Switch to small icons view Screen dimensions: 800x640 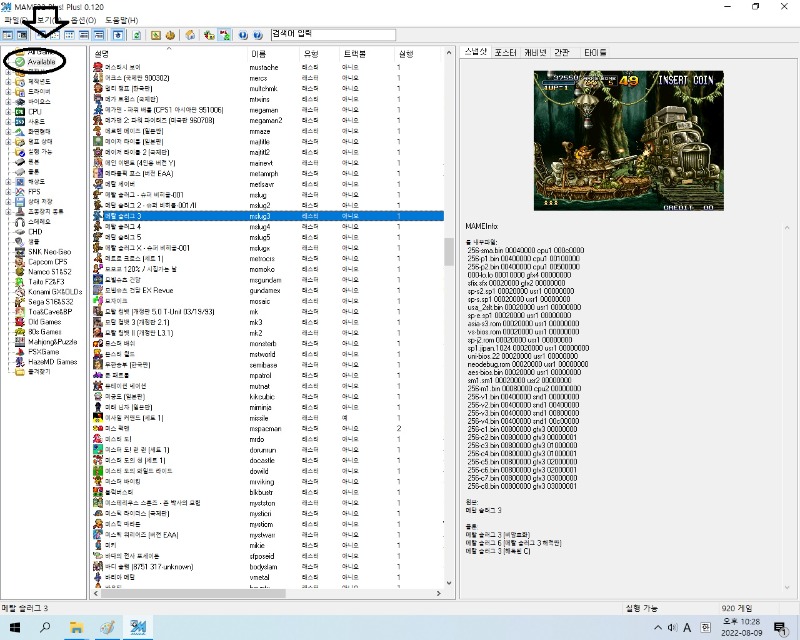(x=55, y=35)
